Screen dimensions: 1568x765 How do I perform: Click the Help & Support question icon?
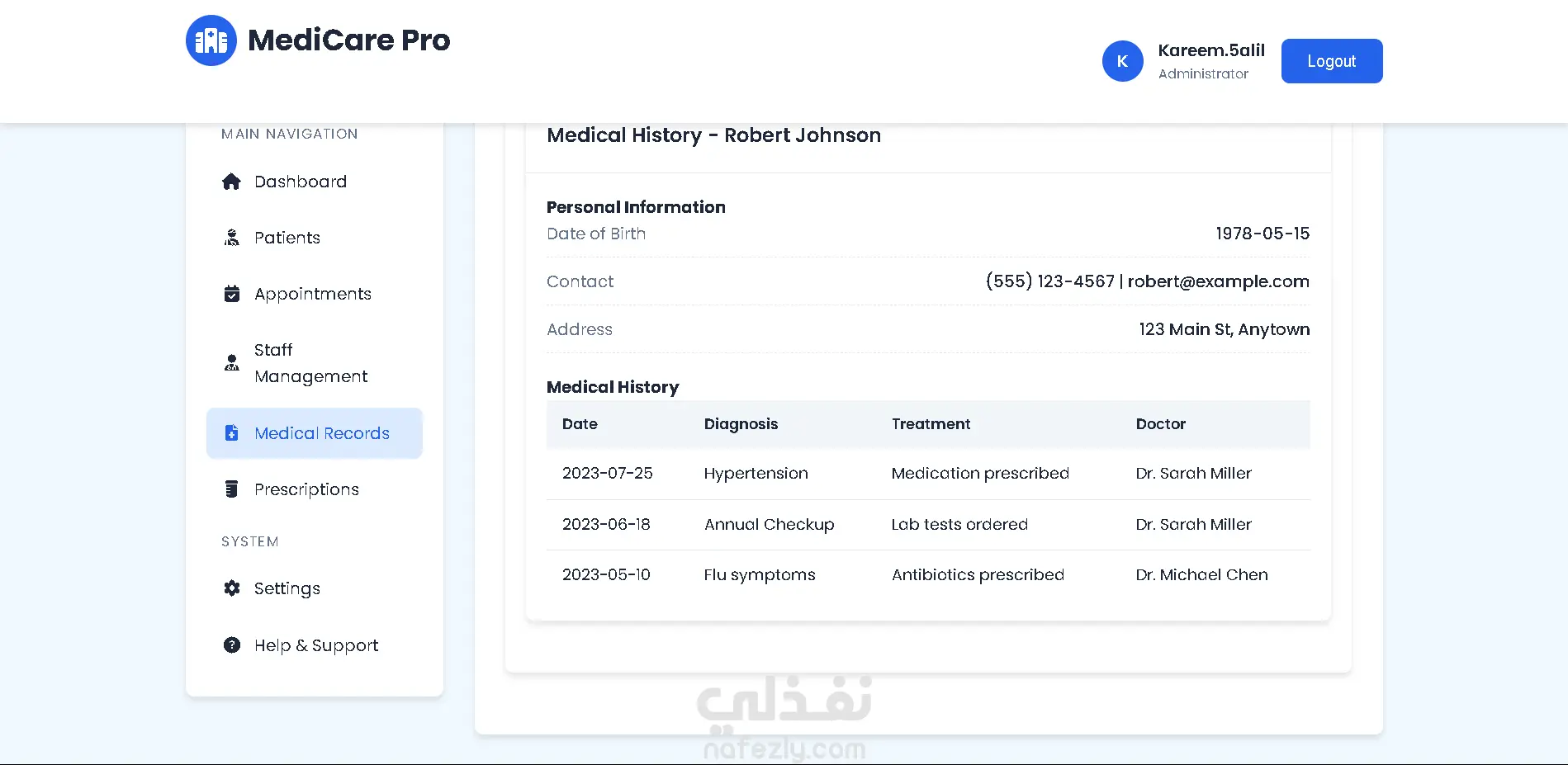point(231,645)
